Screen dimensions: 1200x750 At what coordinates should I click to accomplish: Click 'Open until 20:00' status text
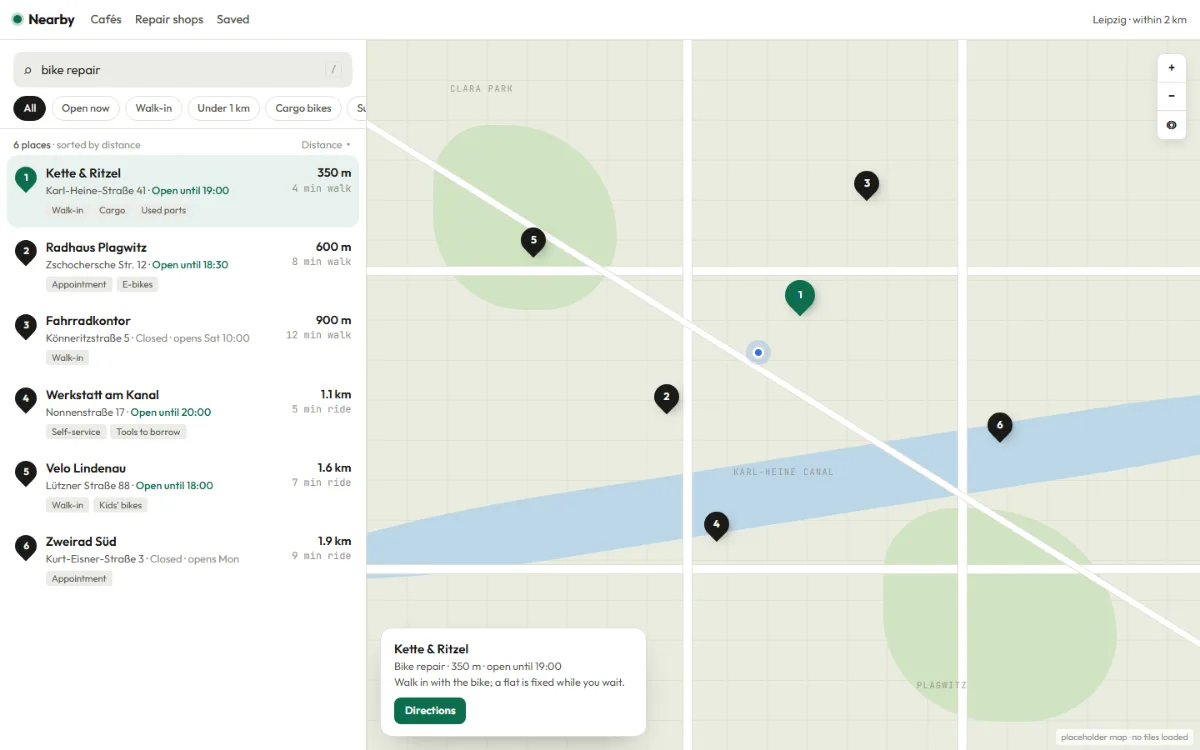pyautogui.click(x=171, y=412)
